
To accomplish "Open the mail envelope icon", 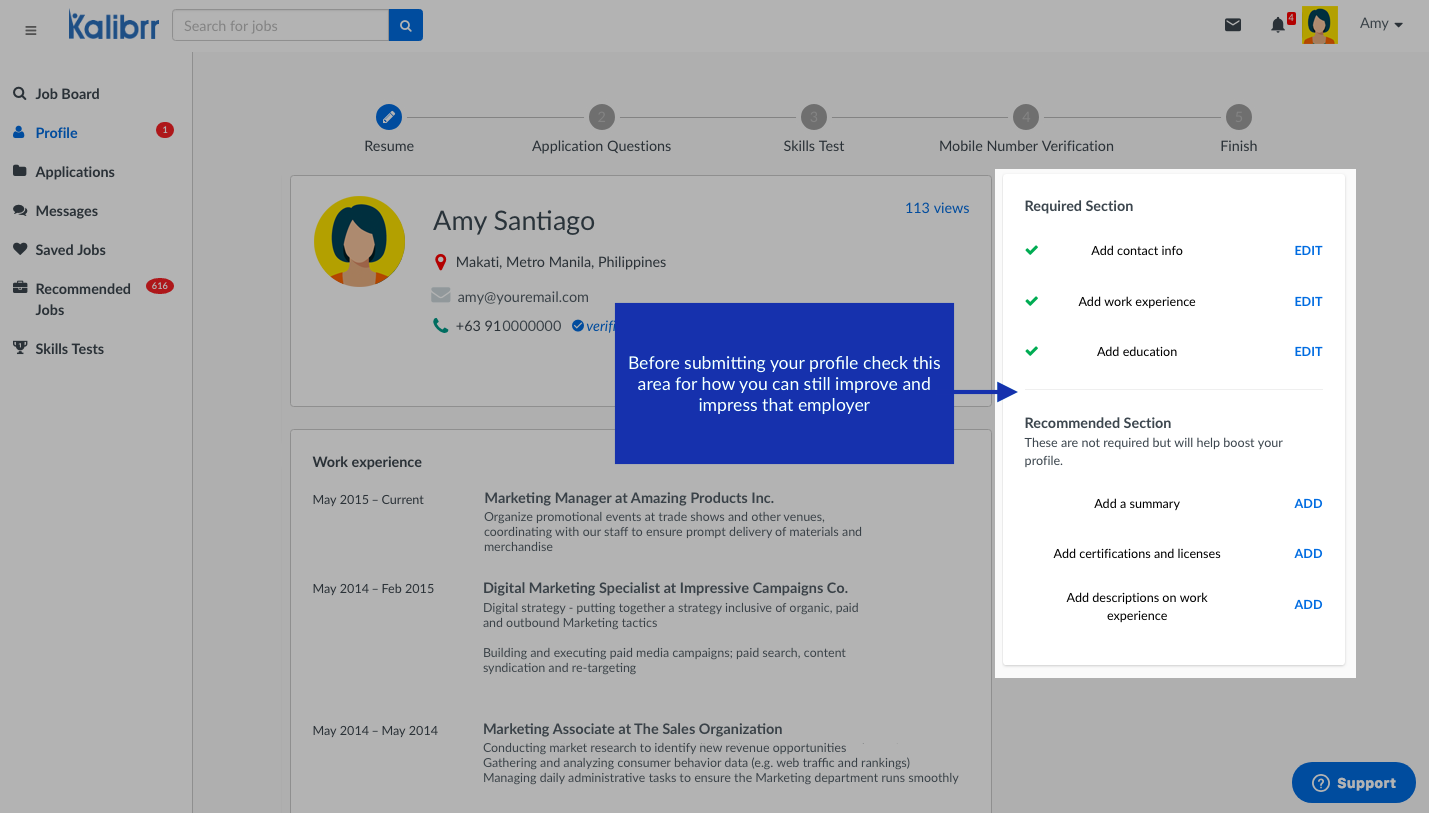I will coord(1232,25).
